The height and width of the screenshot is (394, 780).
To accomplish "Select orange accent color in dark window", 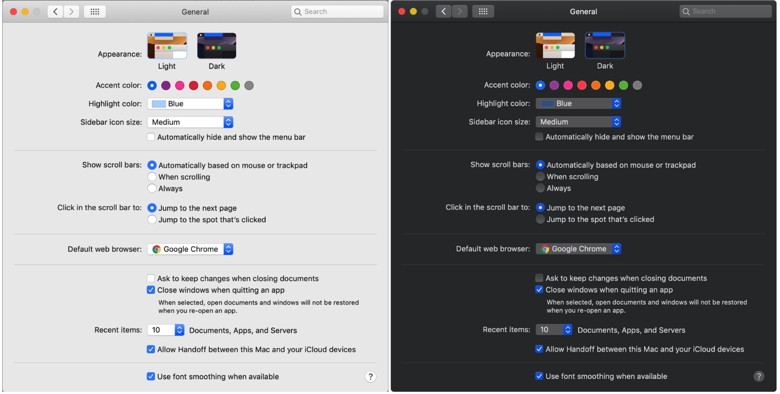I will [596, 85].
